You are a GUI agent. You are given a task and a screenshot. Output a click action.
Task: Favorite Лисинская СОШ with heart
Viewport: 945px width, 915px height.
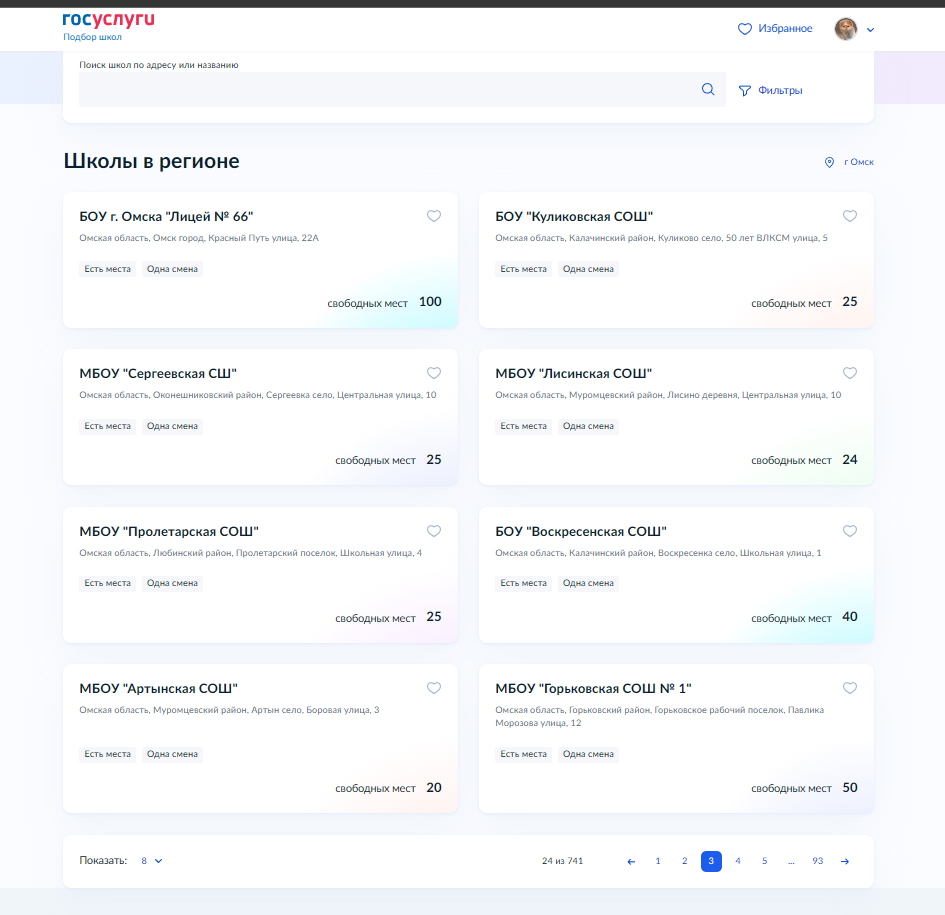[x=850, y=373]
